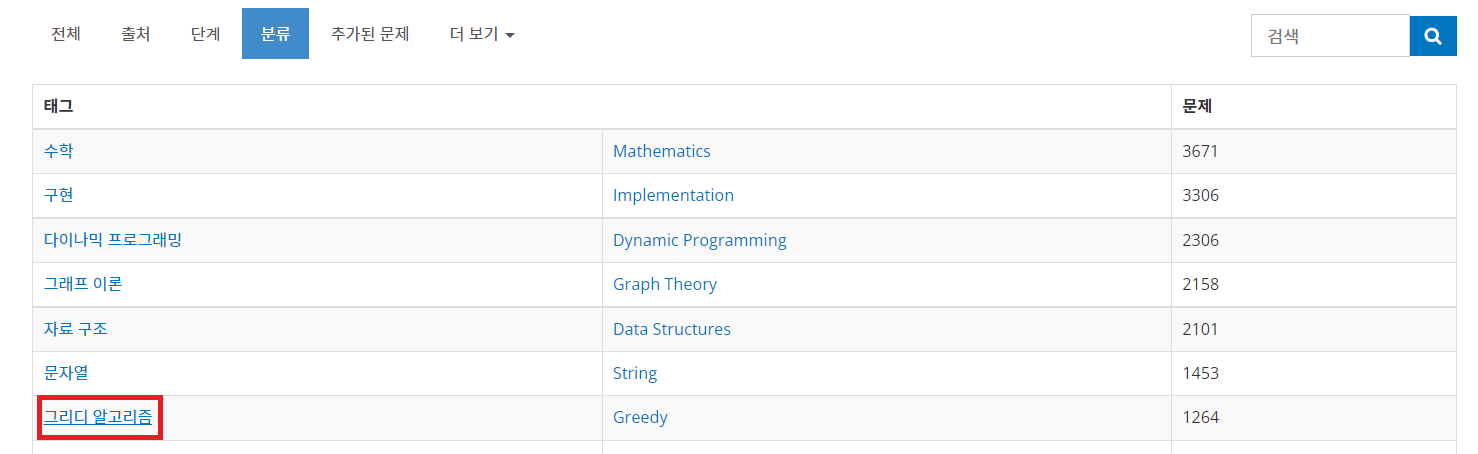
Task: Click problem count 3306 for 구현
Action: tap(1200, 195)
